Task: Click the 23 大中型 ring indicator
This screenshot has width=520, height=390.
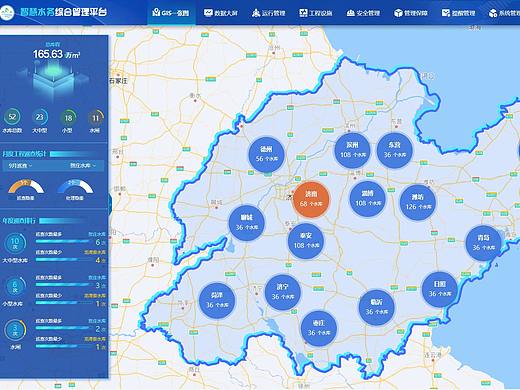Action: pyautogui.click(x=40, y=117)
